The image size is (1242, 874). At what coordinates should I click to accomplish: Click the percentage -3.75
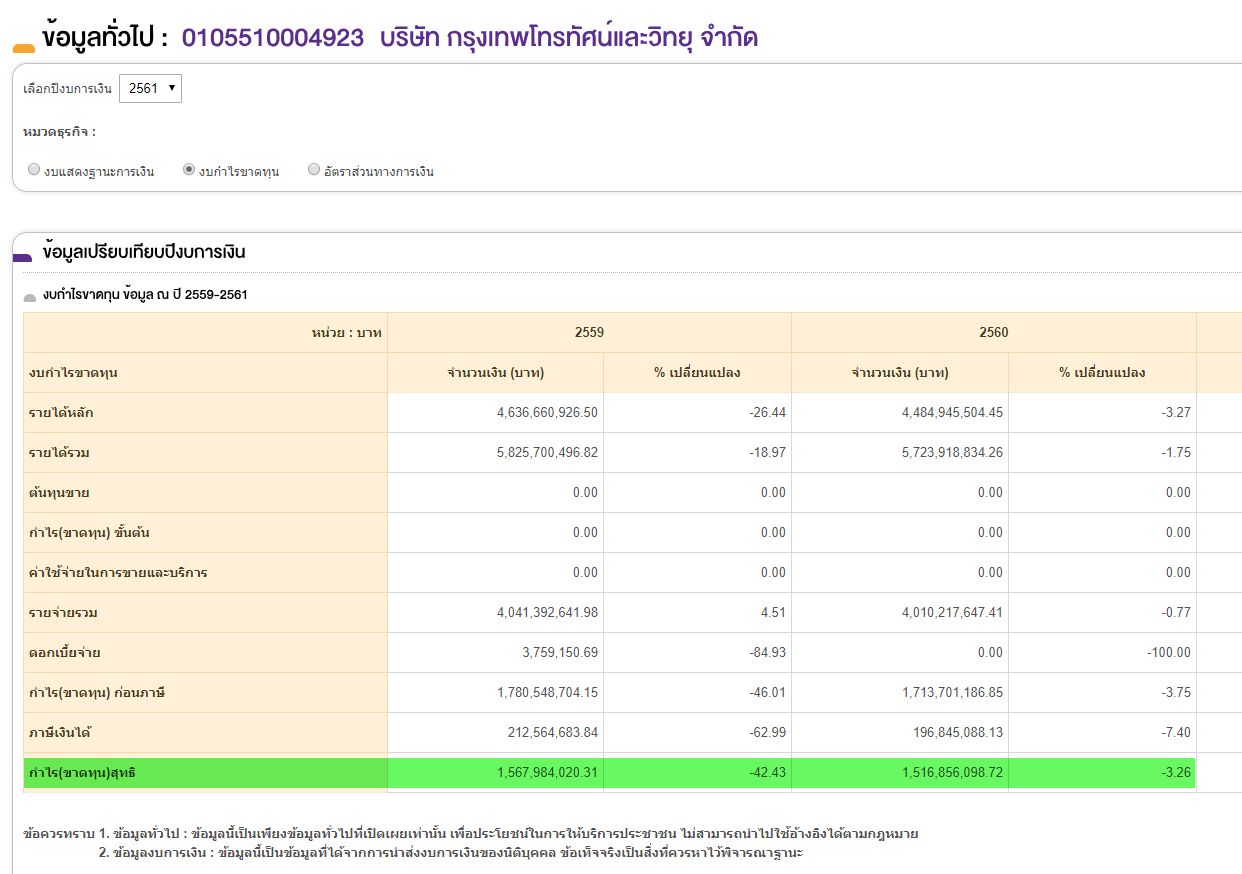[x=1175, y=693]
